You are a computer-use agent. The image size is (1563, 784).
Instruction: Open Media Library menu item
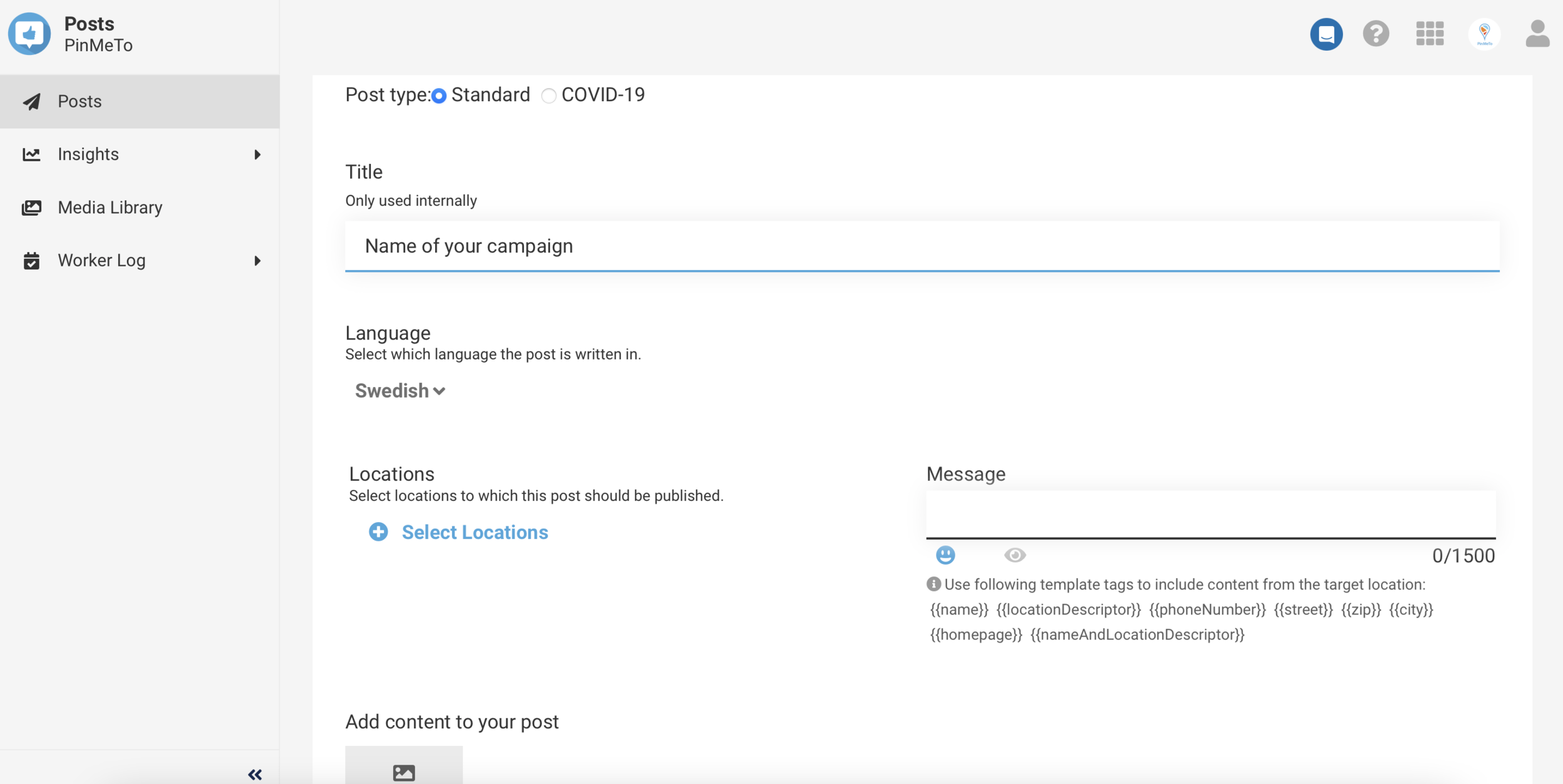pyautogui.click(x=140, y=208)
